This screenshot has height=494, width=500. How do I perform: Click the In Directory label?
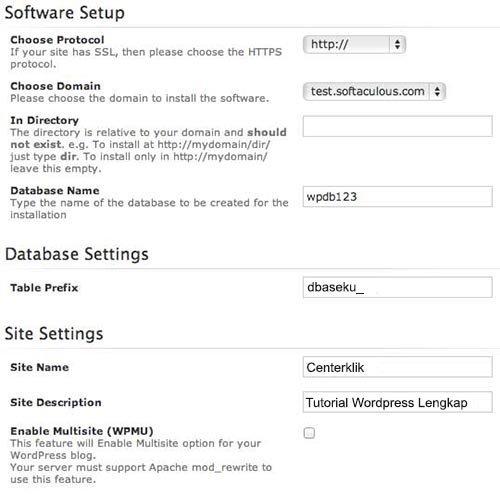click(45, 120)
